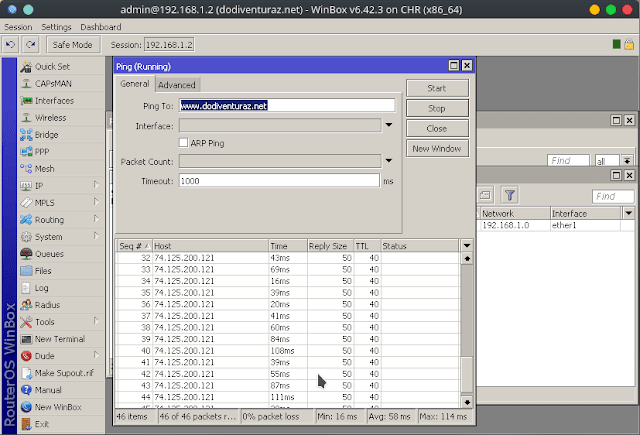Click the padlock icon at top right
Image resolution: width=640 pixels, height=435 pixels.
click(x=629, y=44)
